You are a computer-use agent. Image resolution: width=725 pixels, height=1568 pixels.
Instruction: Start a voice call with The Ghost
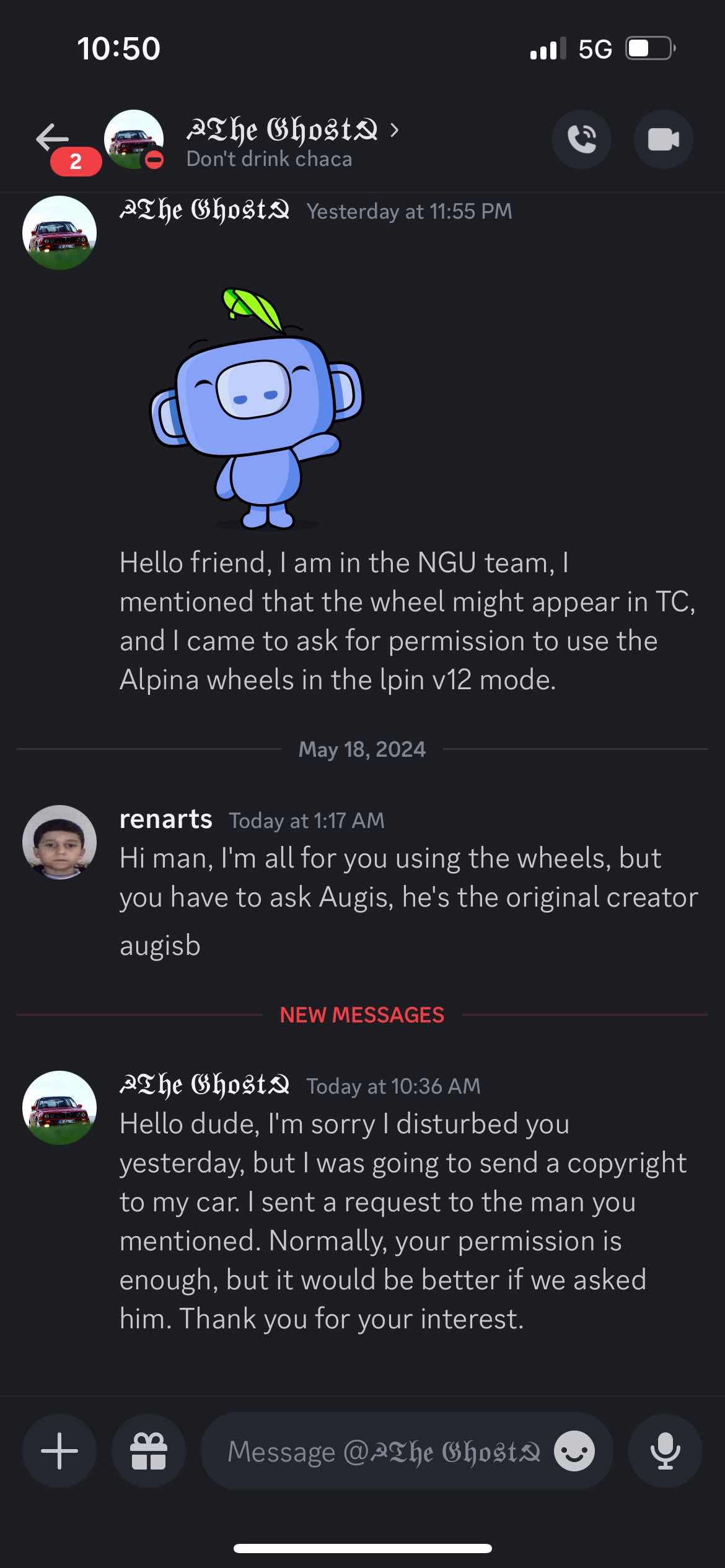581,139
